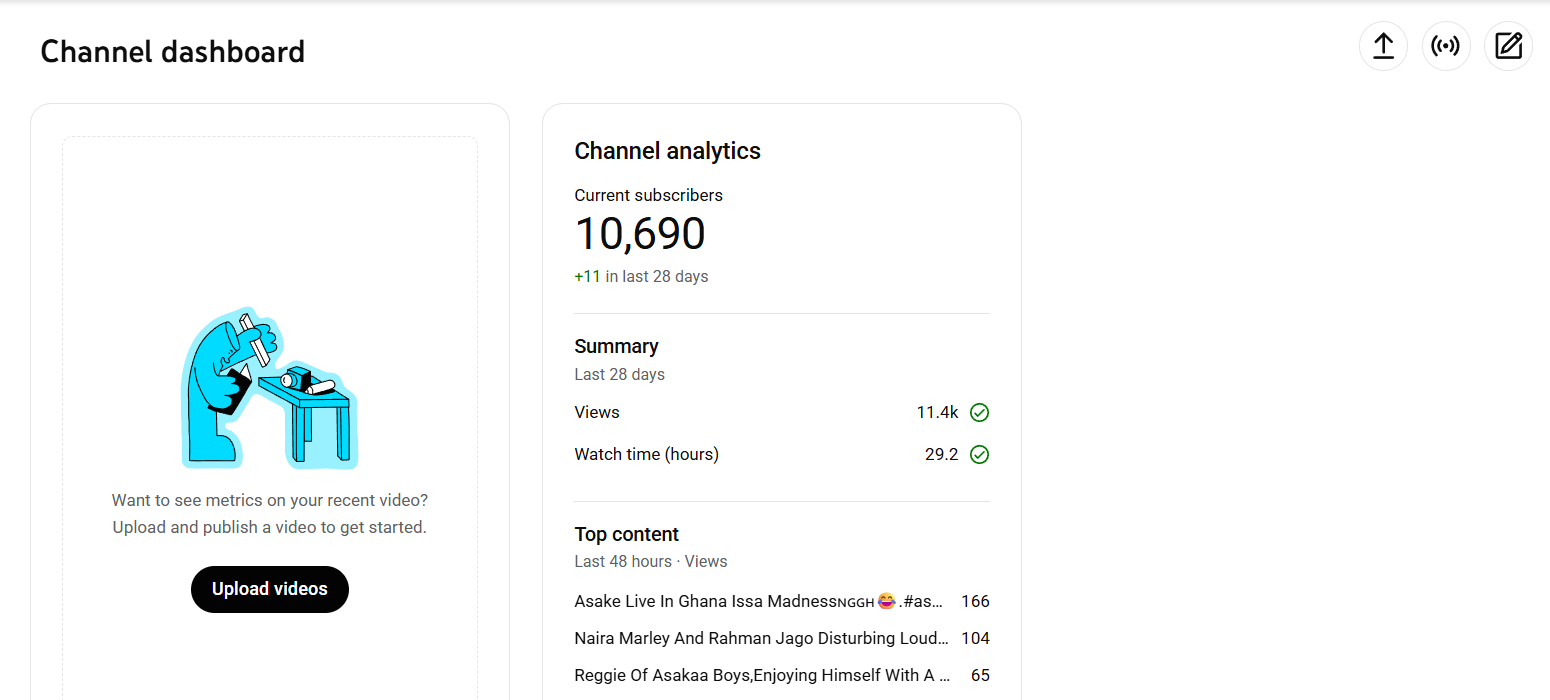
Task: Click the Channel dashboard page title
Action: tap(172, 51)
